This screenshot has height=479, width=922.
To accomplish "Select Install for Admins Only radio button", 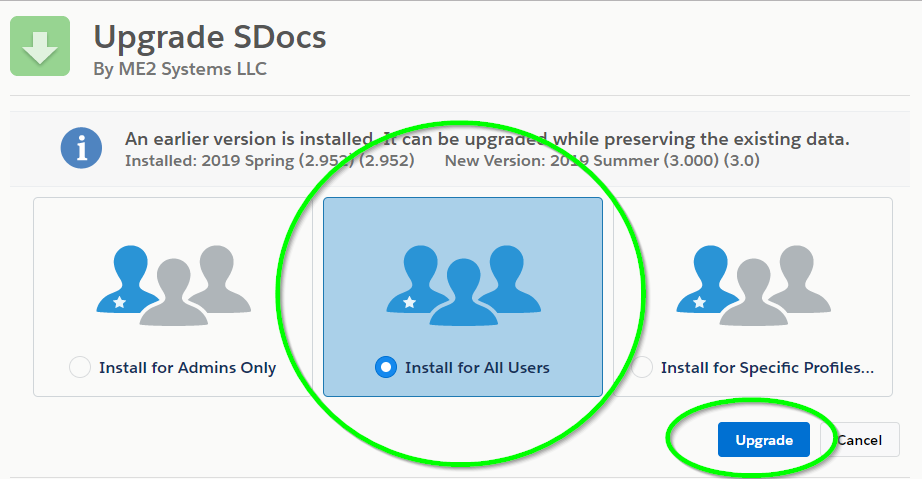I will point(80,367).
